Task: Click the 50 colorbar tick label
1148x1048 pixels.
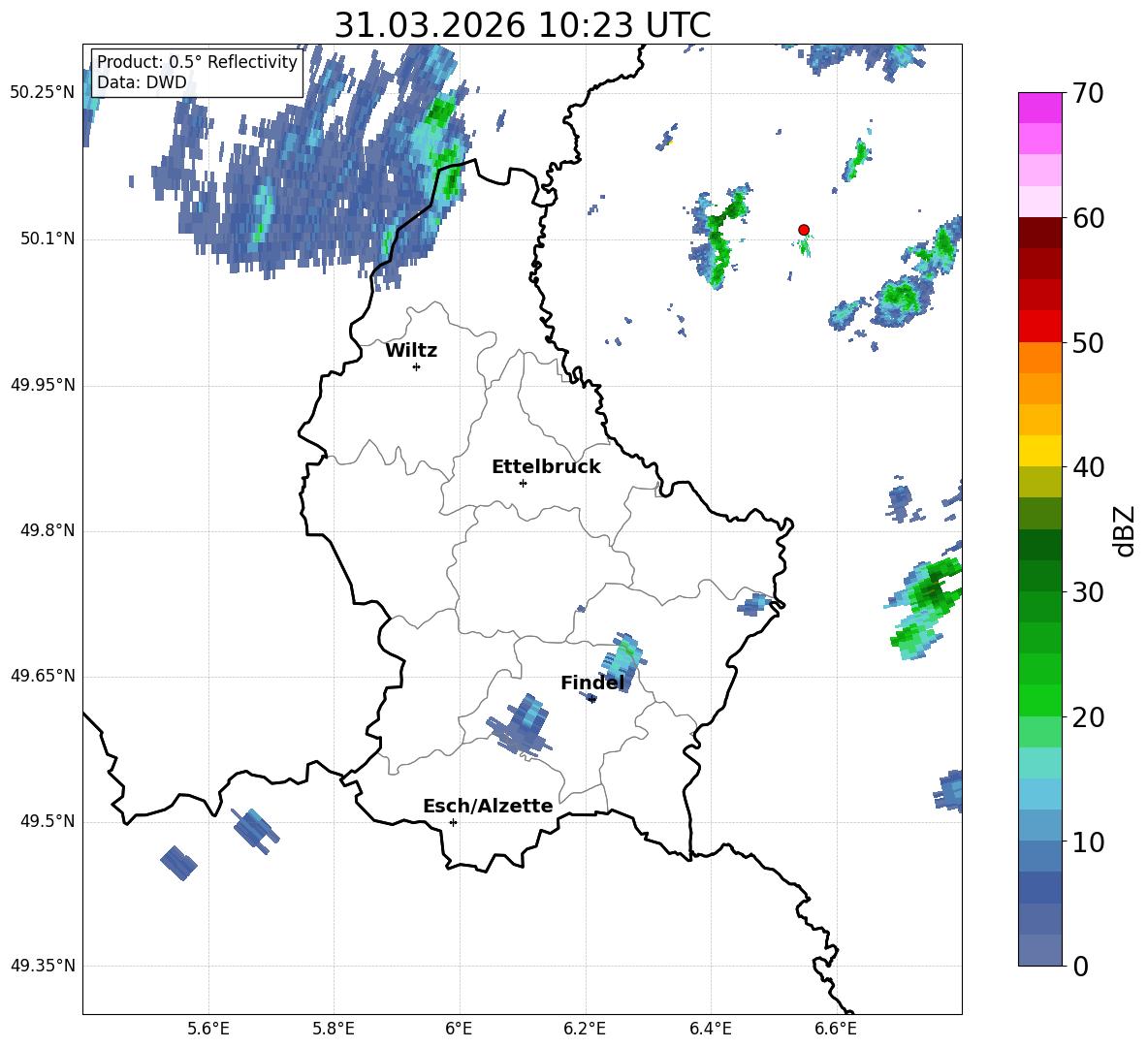Action: tap(1087, 342)
